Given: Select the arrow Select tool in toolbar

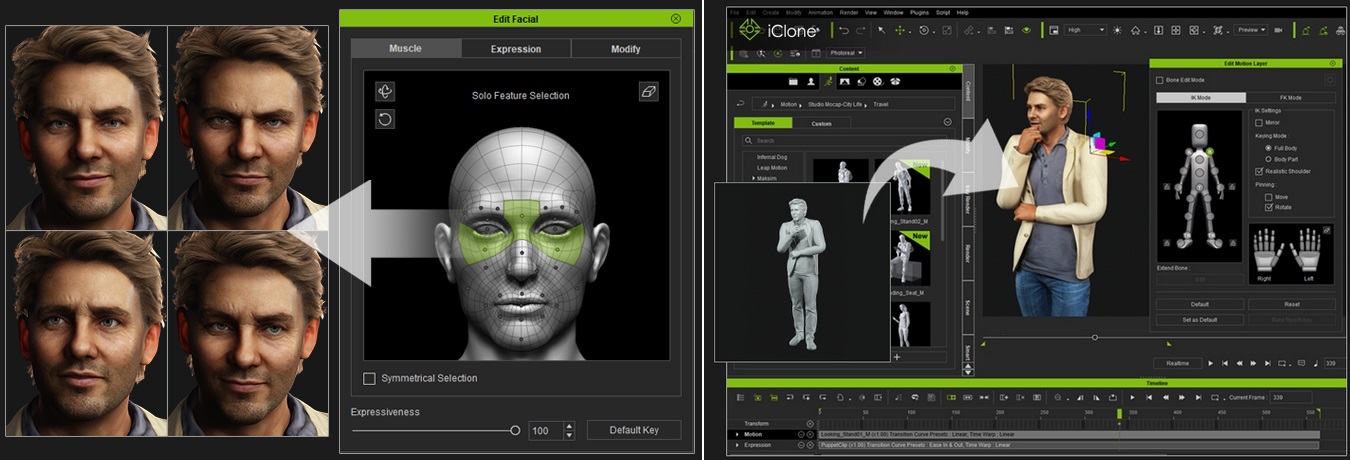Looking at the screenshot, I should [881, 31].
